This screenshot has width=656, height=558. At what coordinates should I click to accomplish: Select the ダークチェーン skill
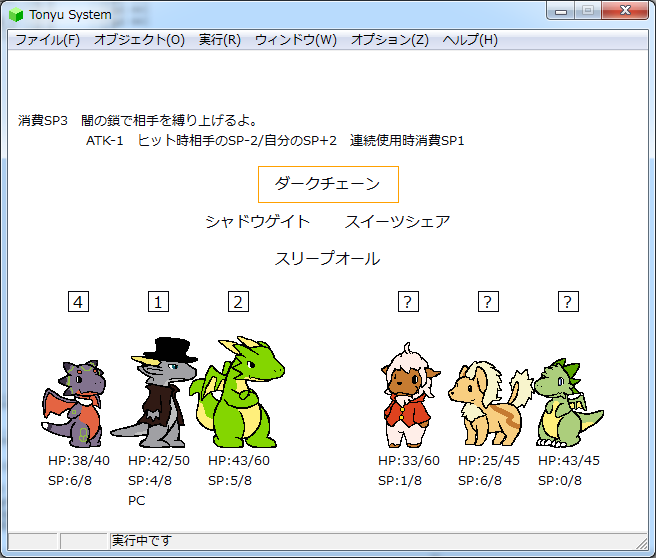(x=328, y=184)
